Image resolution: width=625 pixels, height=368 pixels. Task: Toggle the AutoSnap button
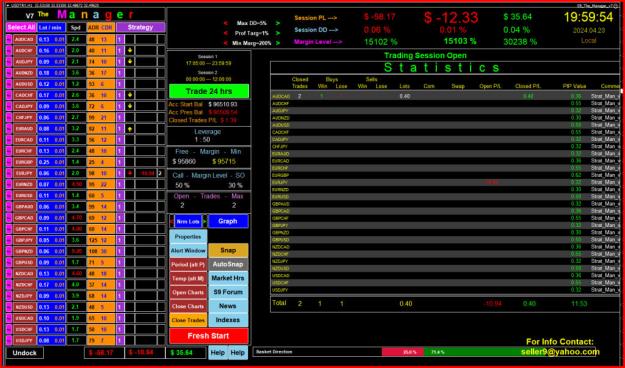pyautogui.click(x=228, y=264)
